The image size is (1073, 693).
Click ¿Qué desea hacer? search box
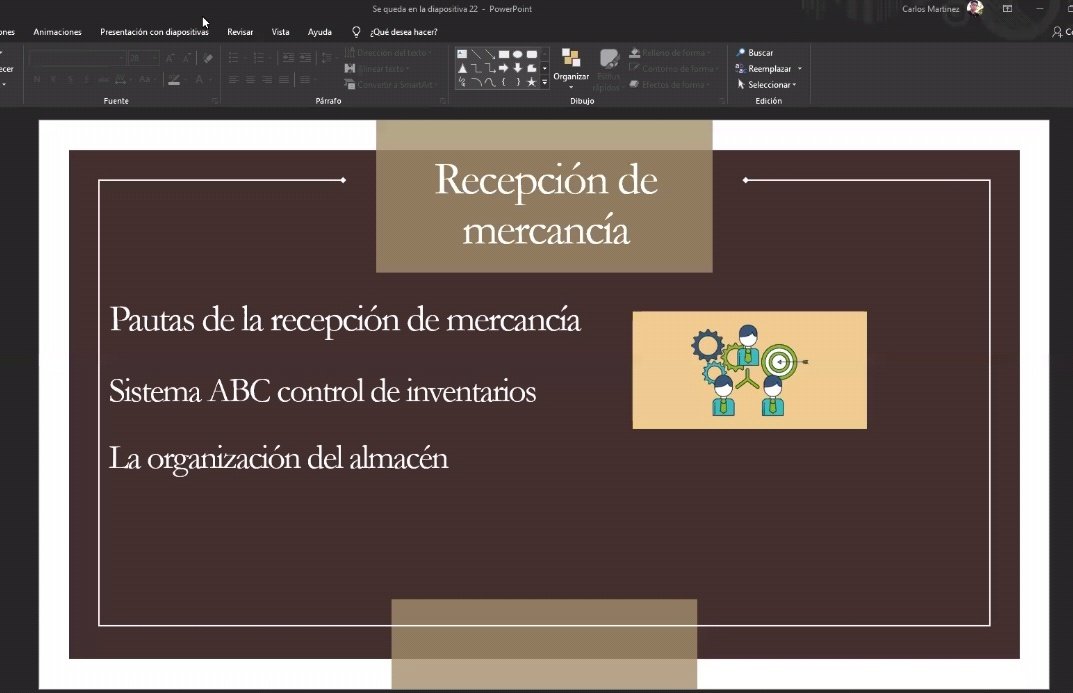coord(404,32)
